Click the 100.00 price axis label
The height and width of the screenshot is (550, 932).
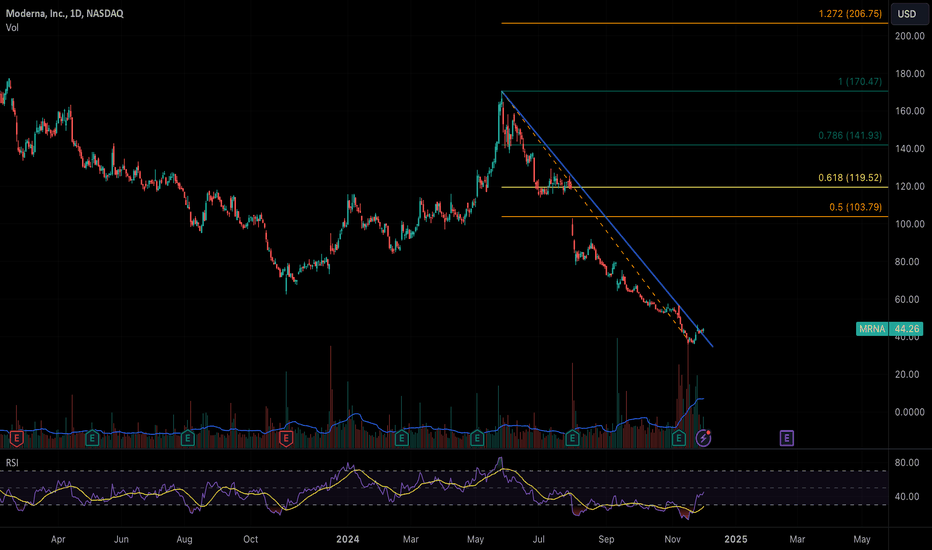click(910, 224)
